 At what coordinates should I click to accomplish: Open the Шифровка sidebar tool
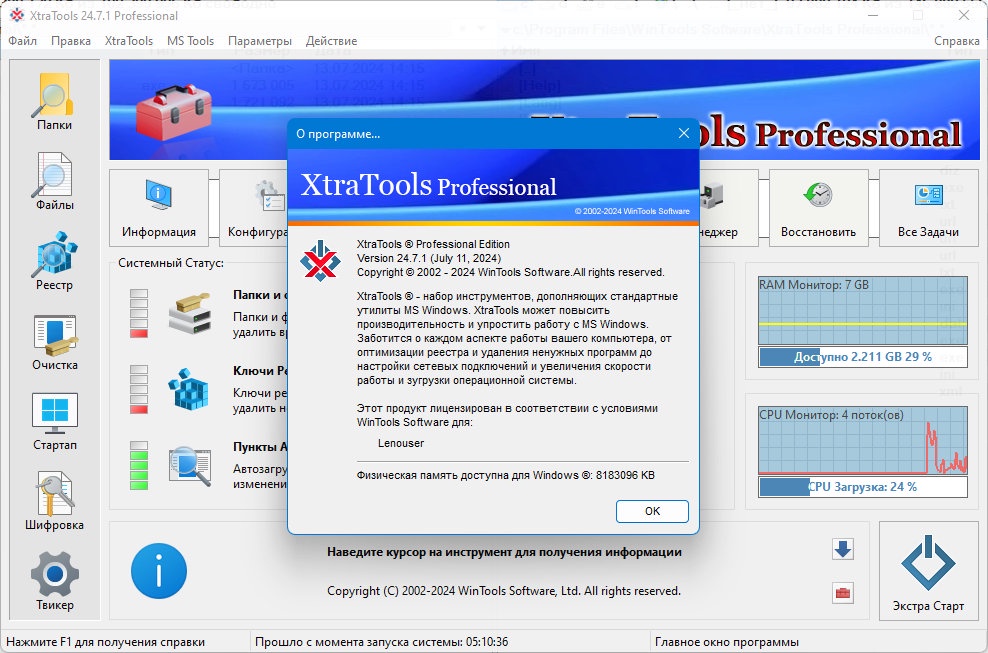coord(54,502)
